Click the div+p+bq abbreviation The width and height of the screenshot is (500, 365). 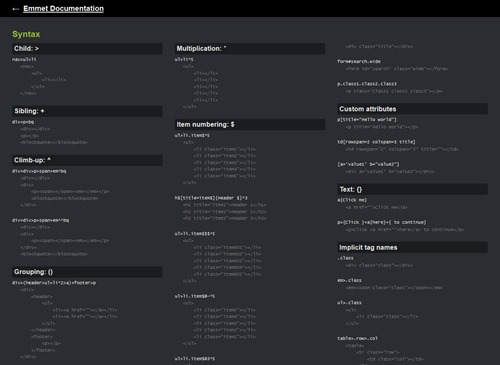point(23,122)
